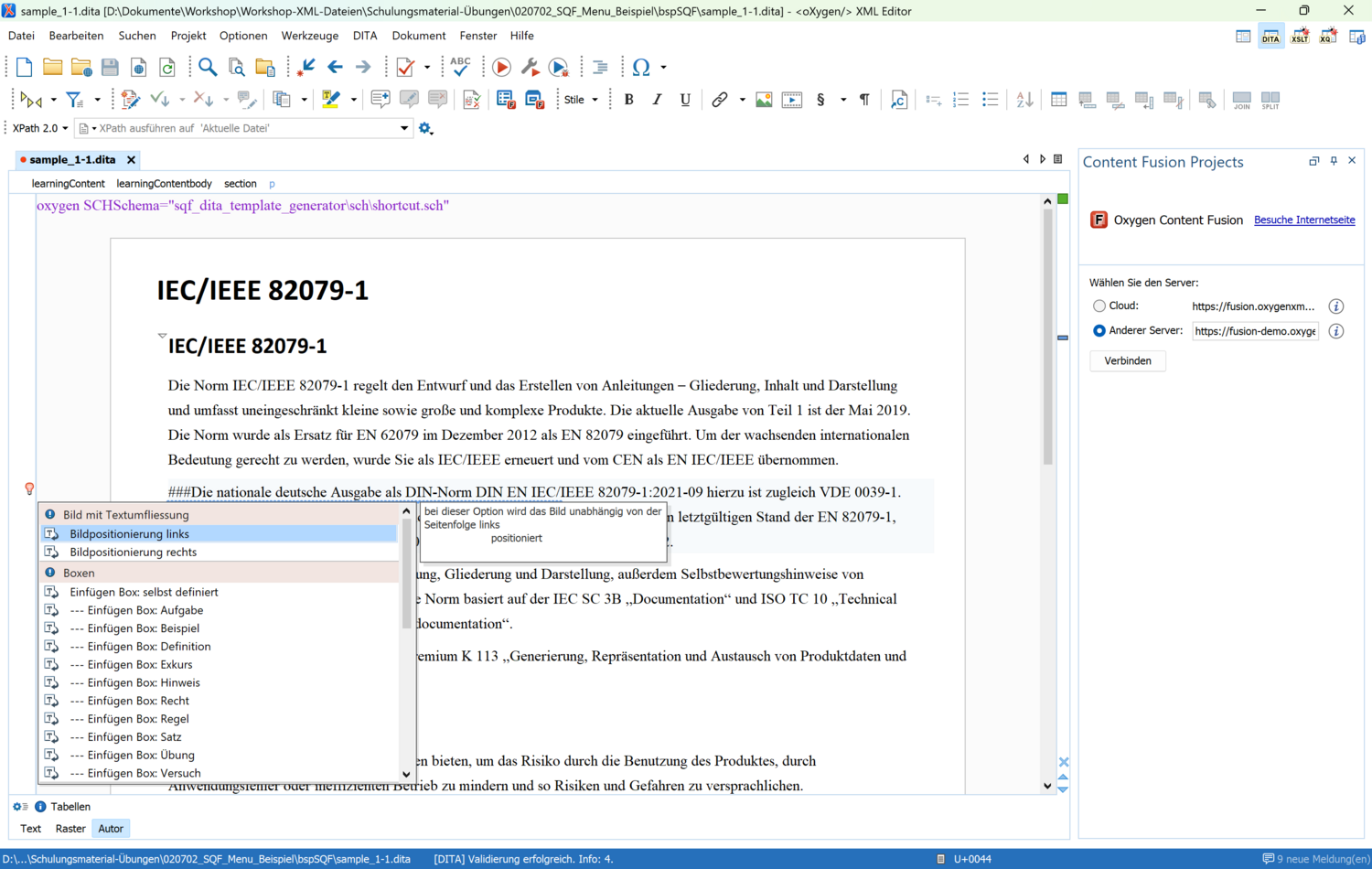
Task: Toggle italic formatting
Action: [657, 99]
